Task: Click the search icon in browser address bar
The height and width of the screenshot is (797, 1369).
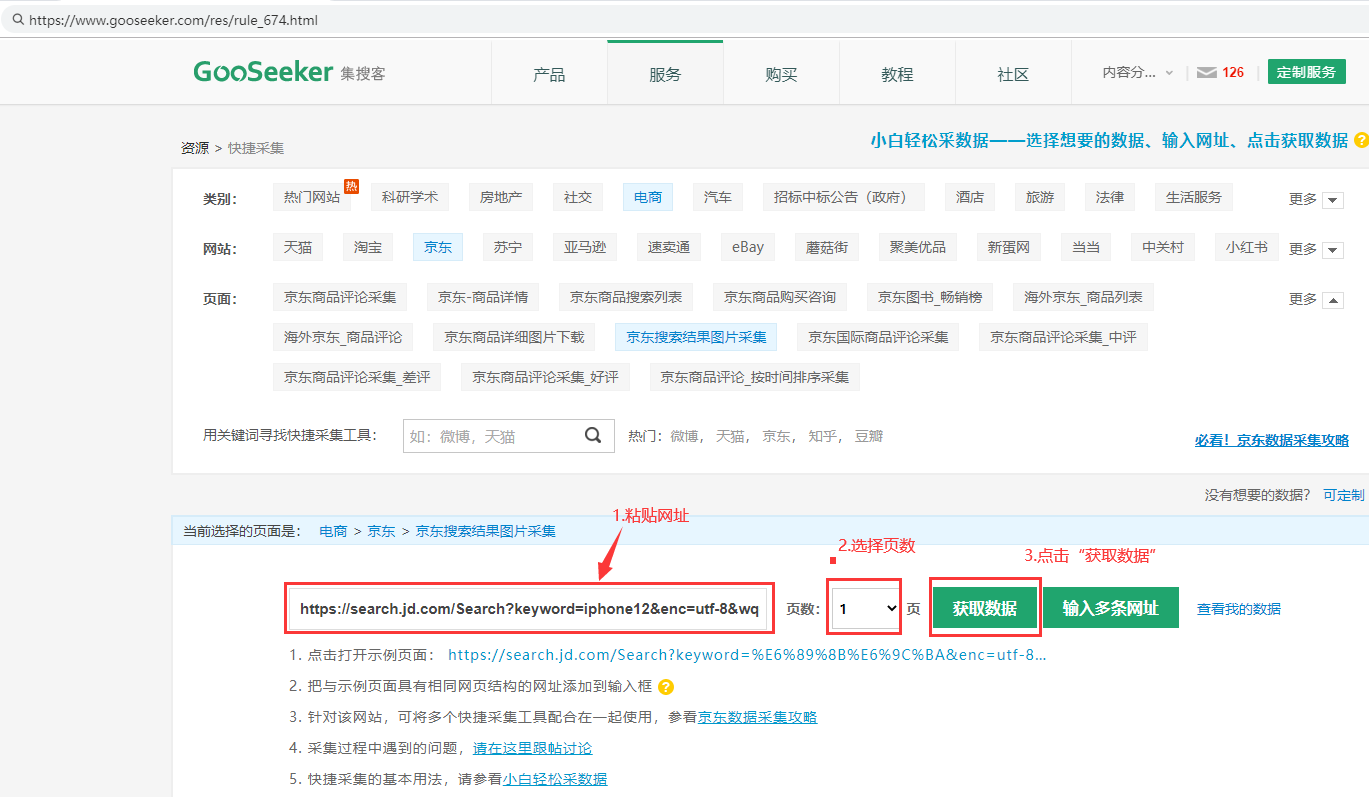Action: click(x=18, y=19)
